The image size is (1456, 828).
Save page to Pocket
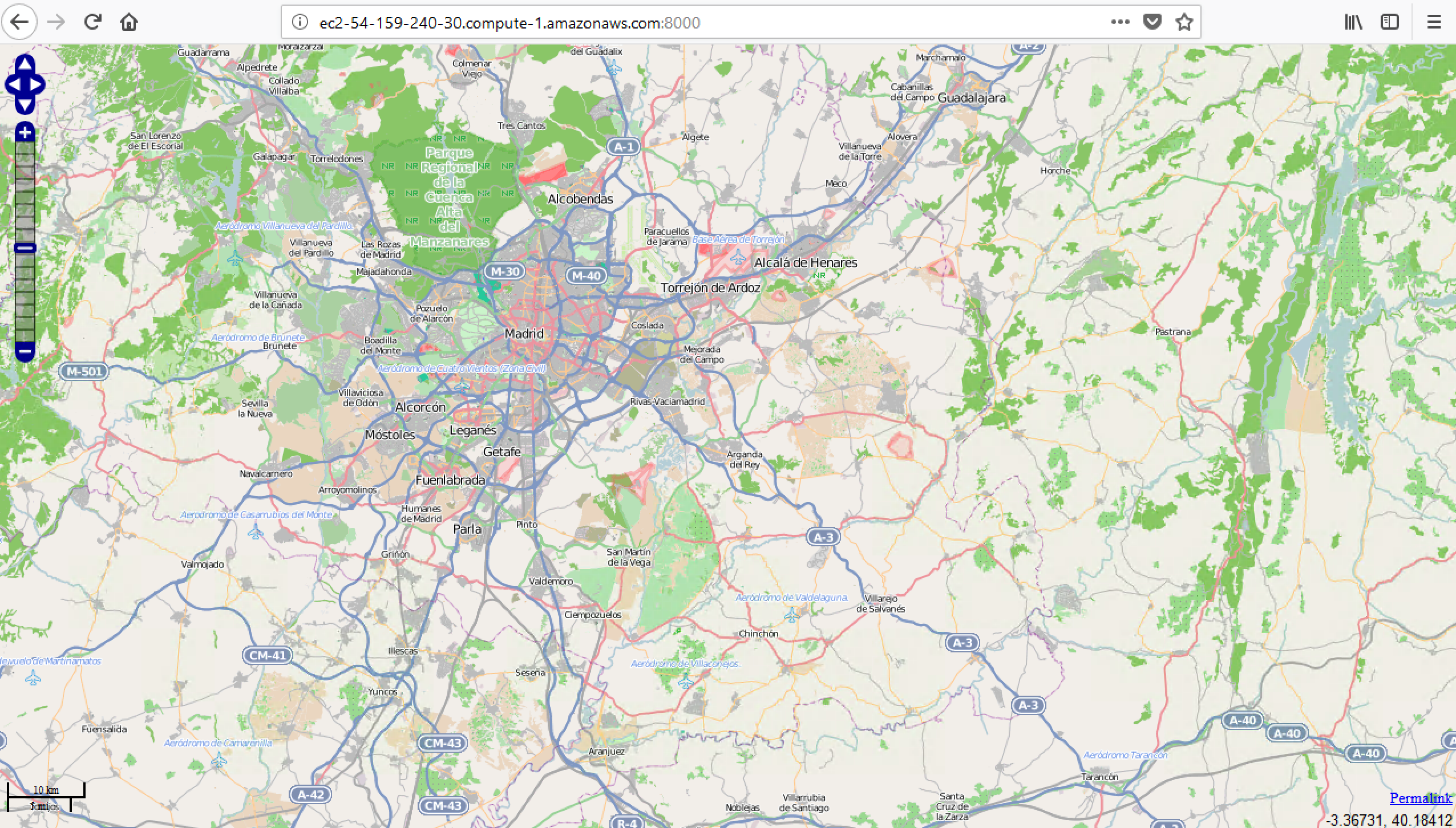pyautogui.click(x=1152, y=22)
